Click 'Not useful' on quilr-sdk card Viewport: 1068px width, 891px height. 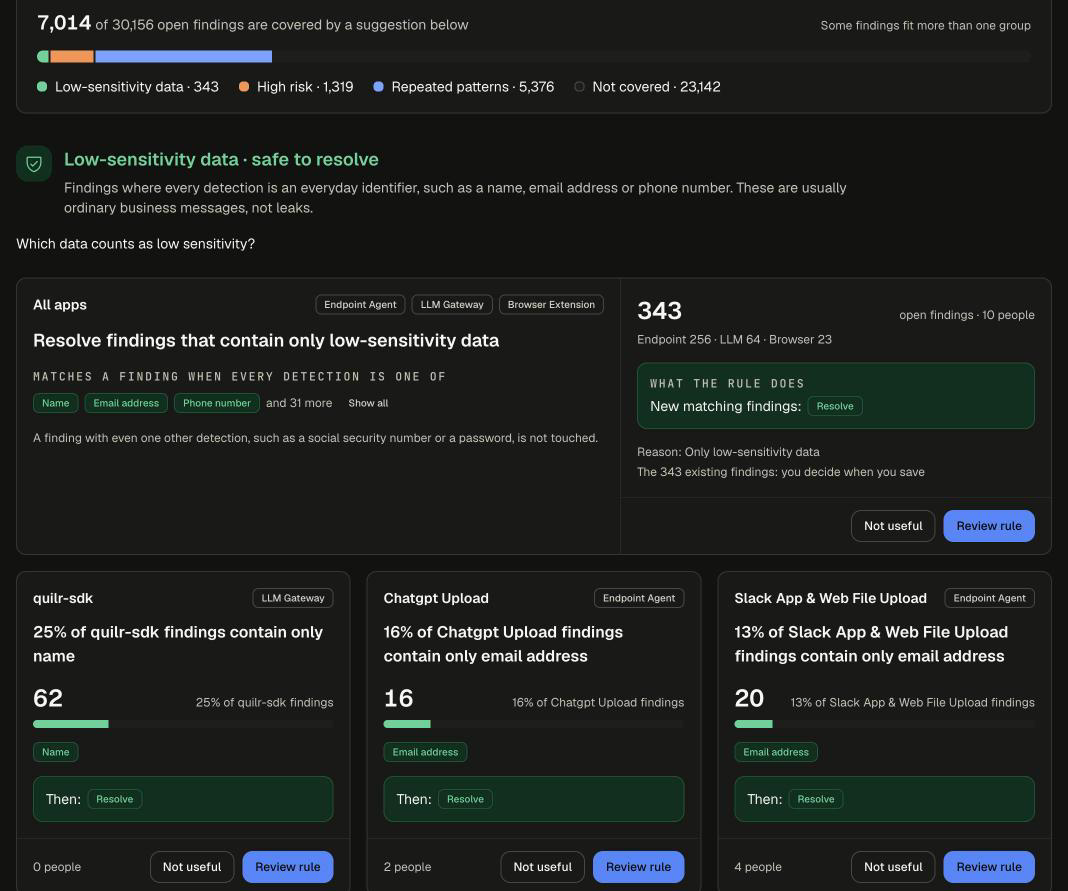(x=192, y=866)
